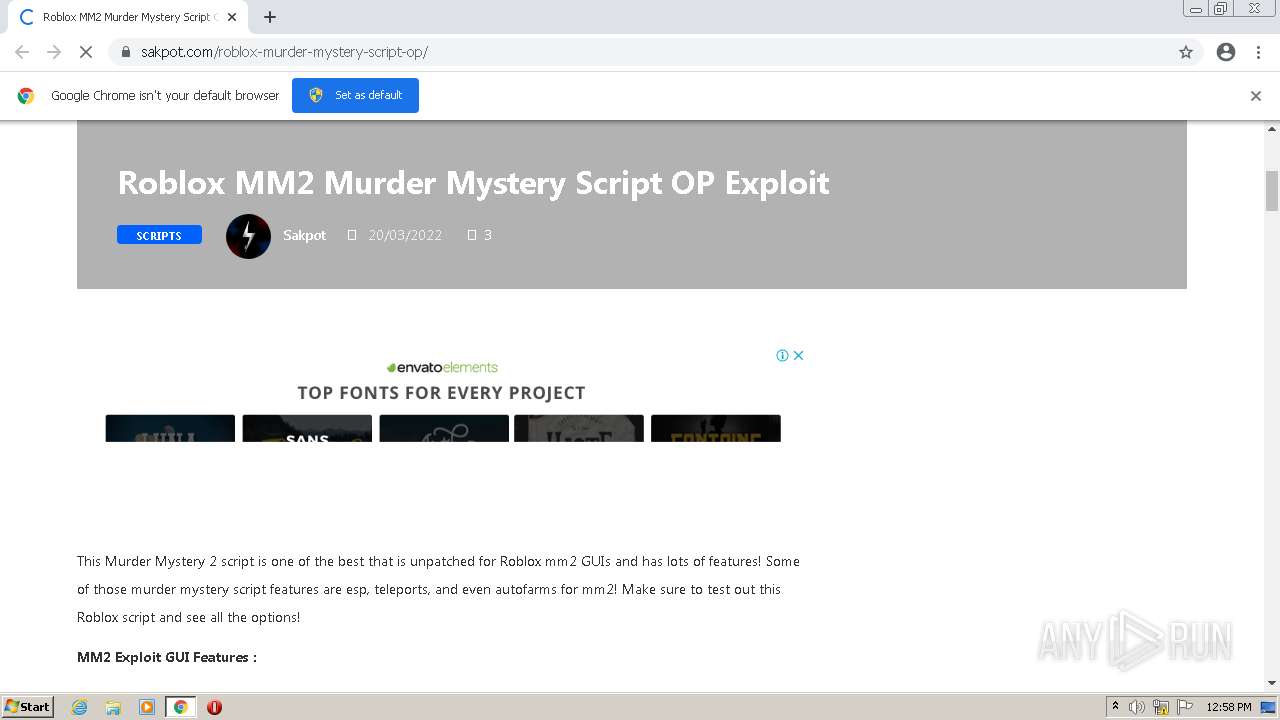Viewport: 1280px width, 720px height.
Task: Open the media player taskbar icon
Action: click(147, 707)
